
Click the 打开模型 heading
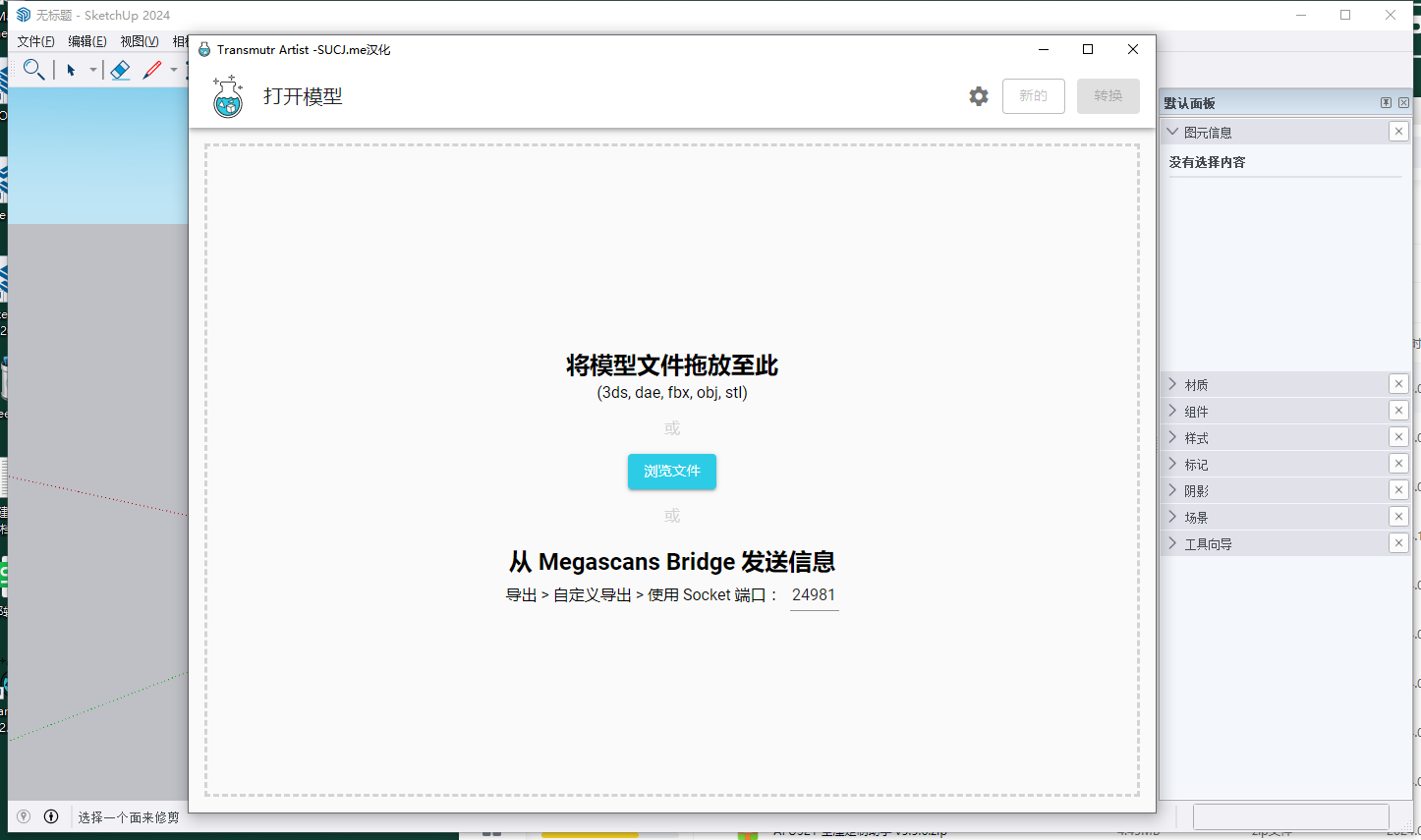tap(303, 96)
